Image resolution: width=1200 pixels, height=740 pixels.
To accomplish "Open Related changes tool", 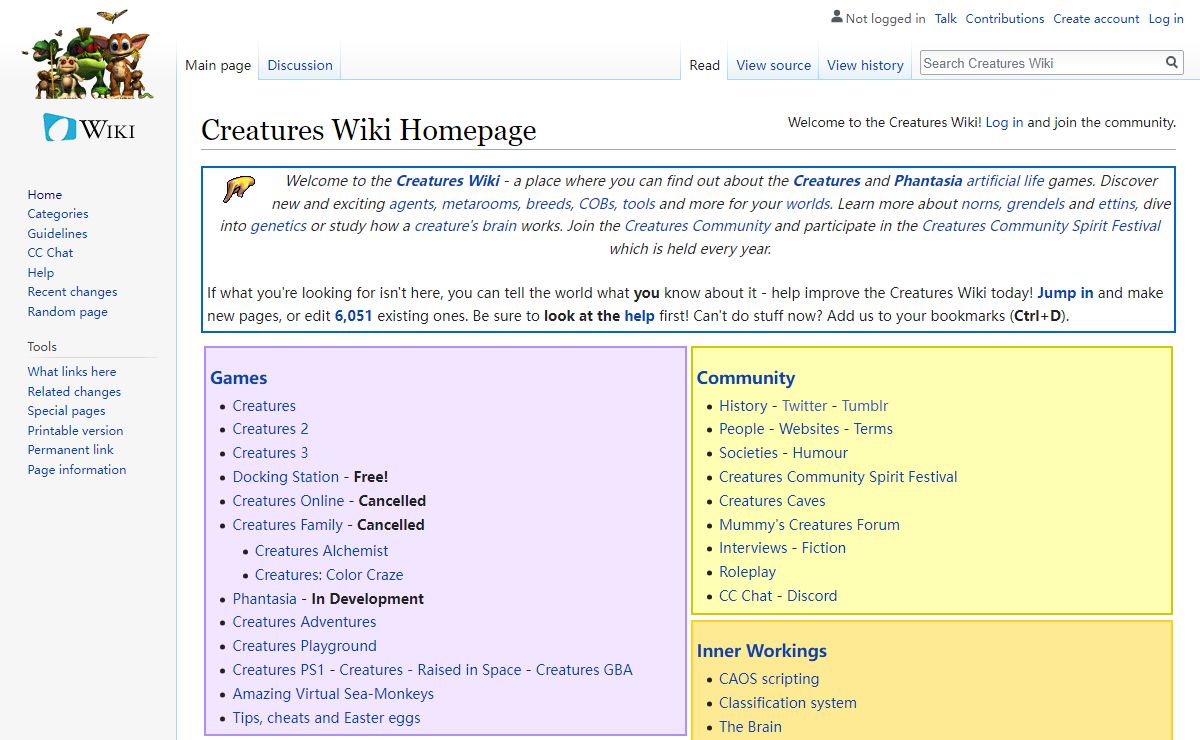I will (x=75, y=391).
